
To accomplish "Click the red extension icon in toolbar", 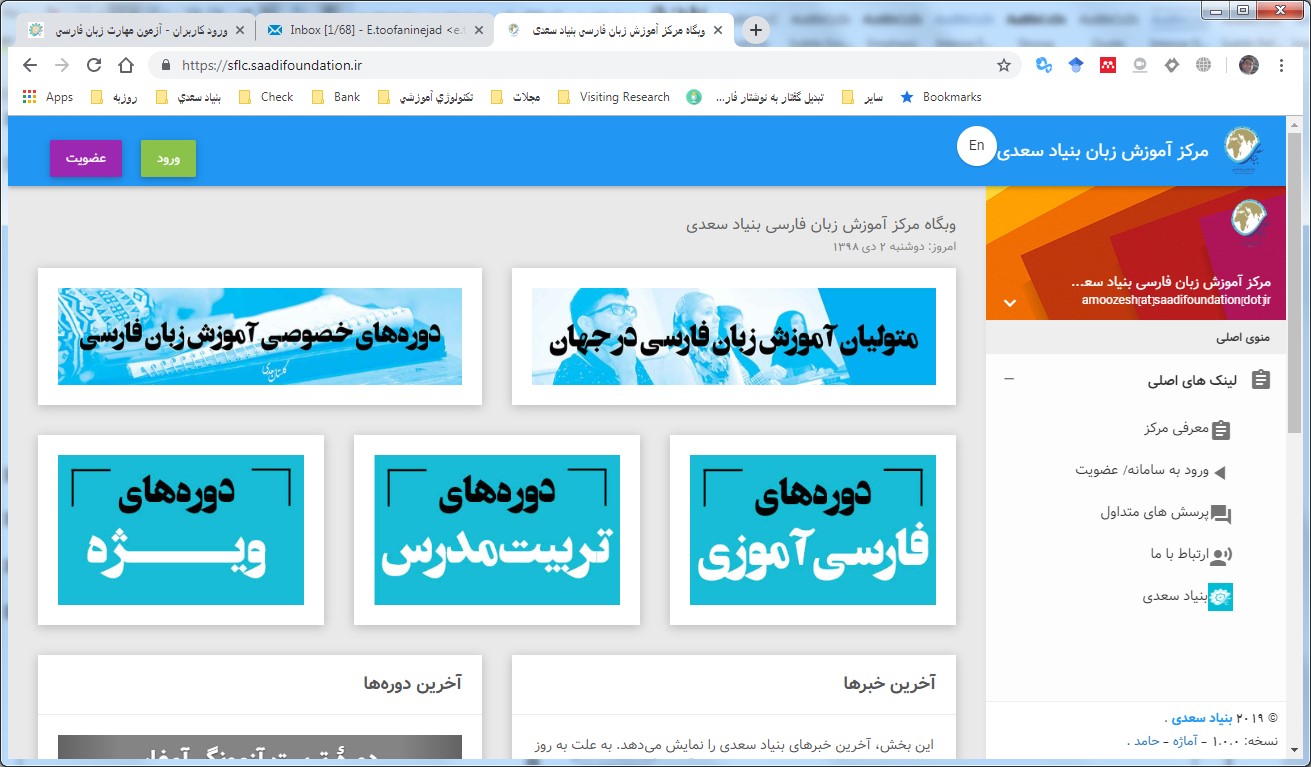I will (1107, 65).
